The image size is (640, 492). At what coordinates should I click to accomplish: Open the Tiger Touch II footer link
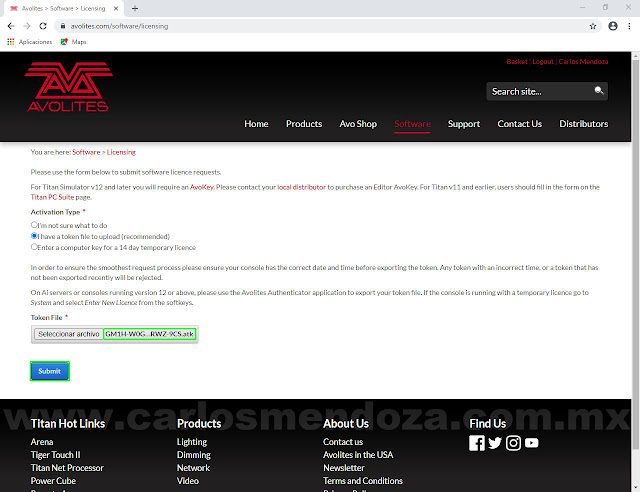tap(56, 455)
